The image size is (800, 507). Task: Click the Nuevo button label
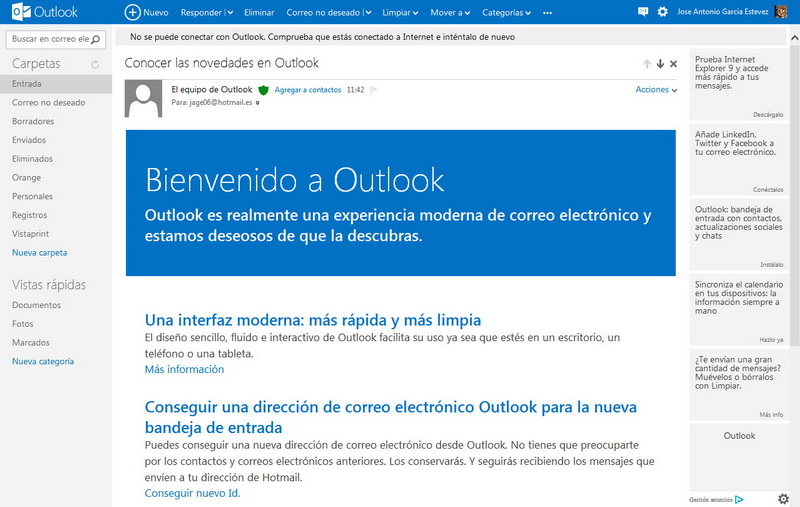(156, 13)
